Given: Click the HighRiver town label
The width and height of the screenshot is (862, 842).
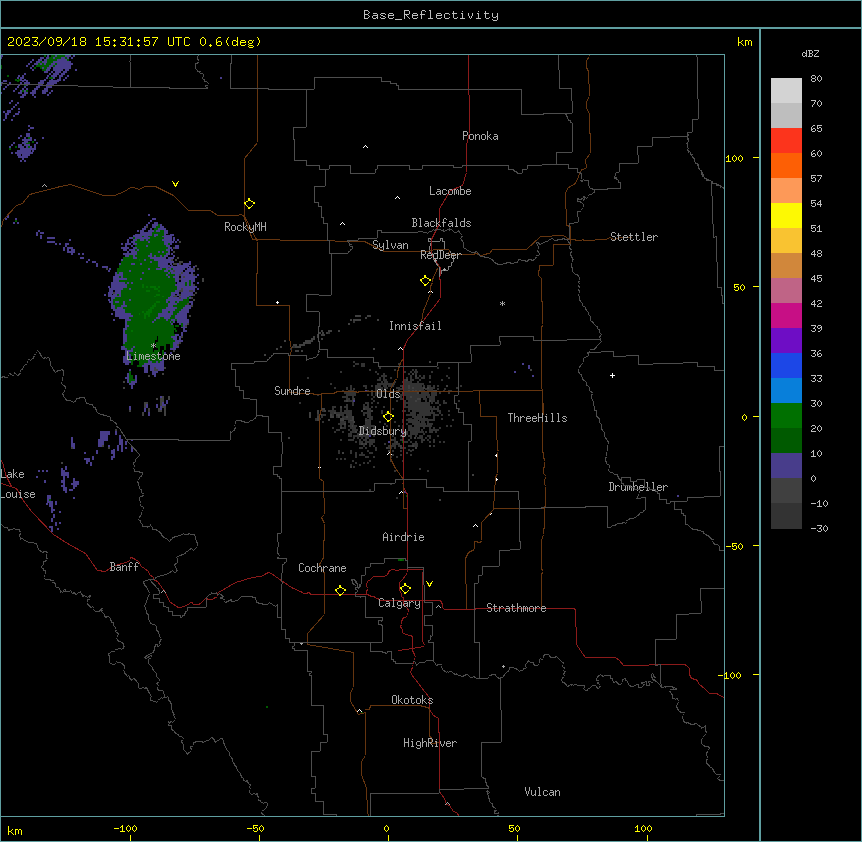Looking at the screenshot, I should [430, 743].
